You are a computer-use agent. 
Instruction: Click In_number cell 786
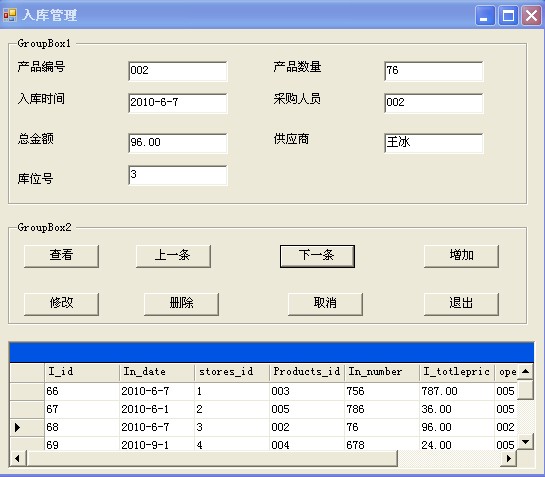[382, 409]
